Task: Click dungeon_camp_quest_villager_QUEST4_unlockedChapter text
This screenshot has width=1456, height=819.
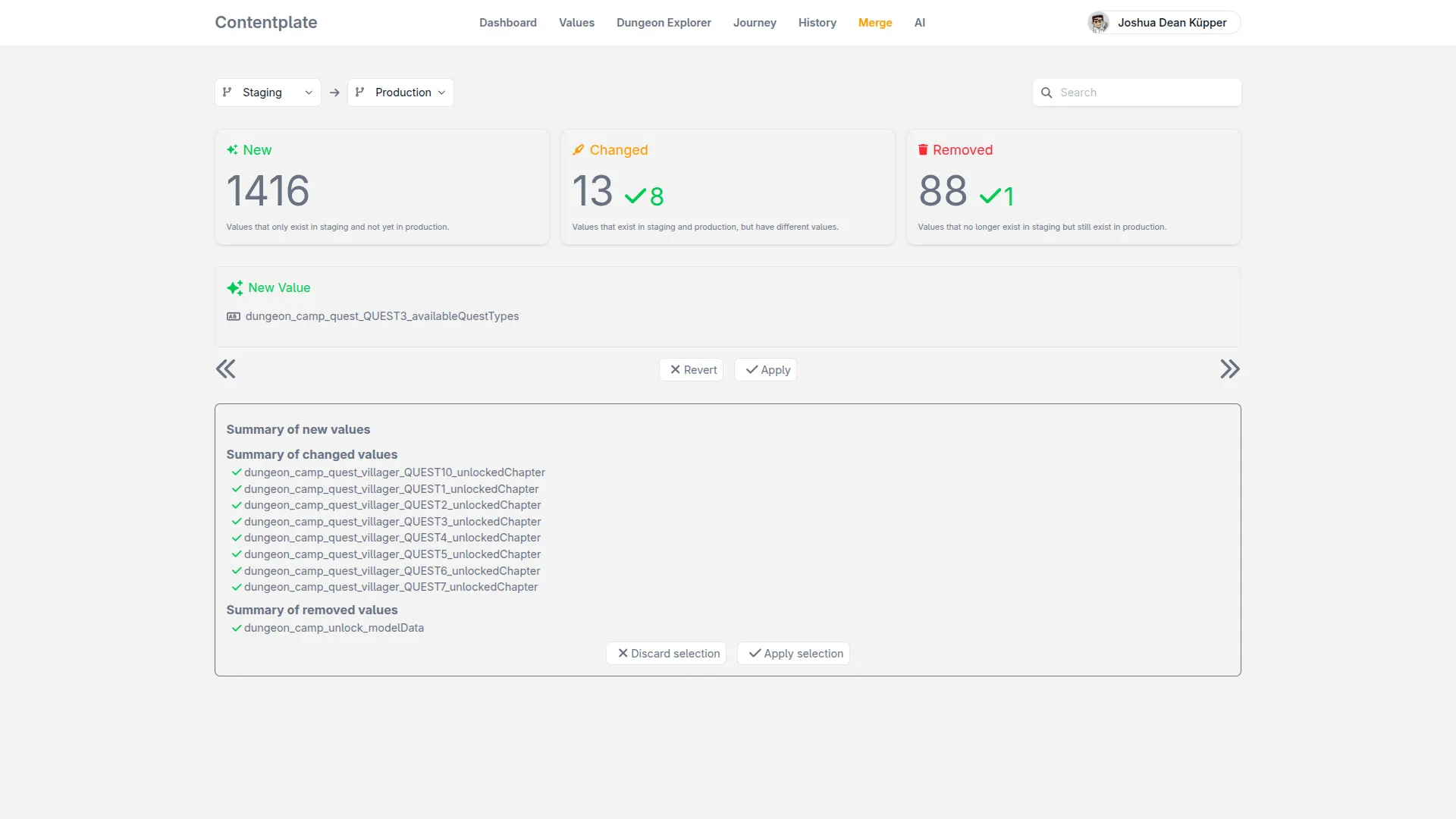Action: [392, 538]
